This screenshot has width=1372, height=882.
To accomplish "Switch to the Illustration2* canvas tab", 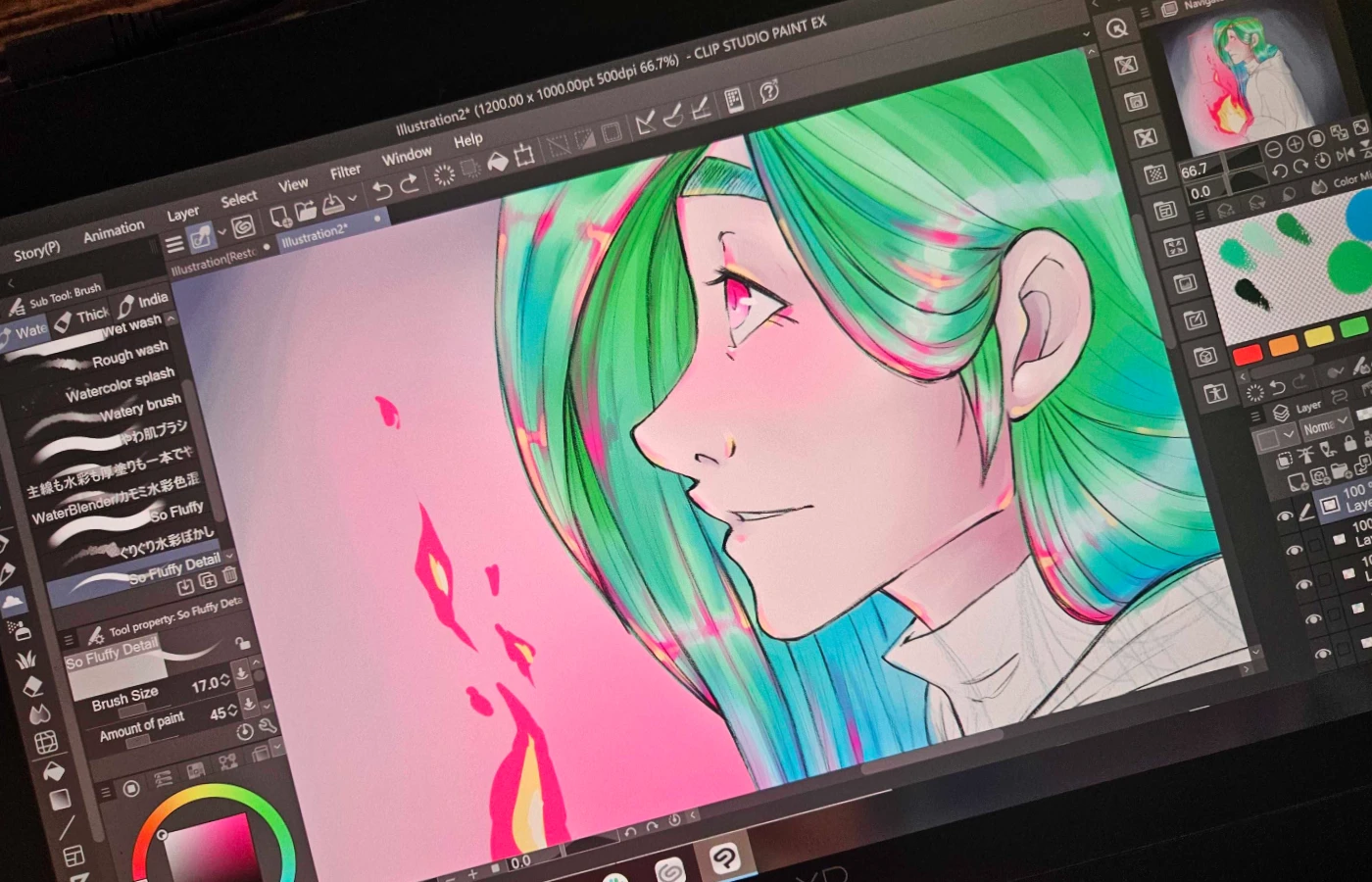I will tap(316, 235).
